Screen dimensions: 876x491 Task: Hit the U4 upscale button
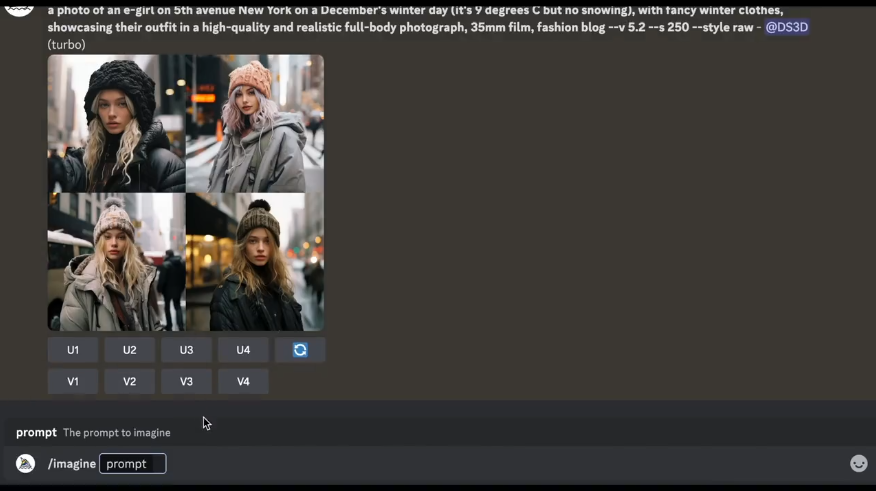point(243,350)
